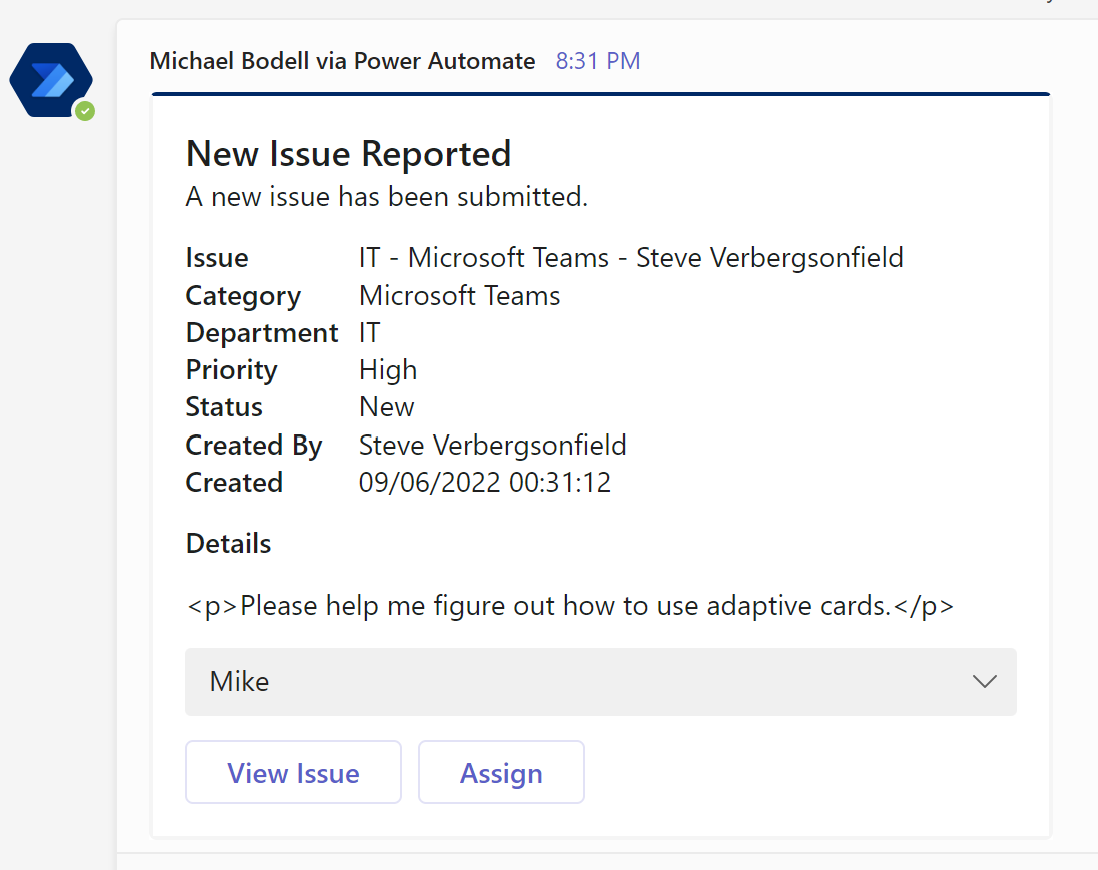Open the Mike assignee dropdown
The image size is (1098, 870).
[601, 682]
